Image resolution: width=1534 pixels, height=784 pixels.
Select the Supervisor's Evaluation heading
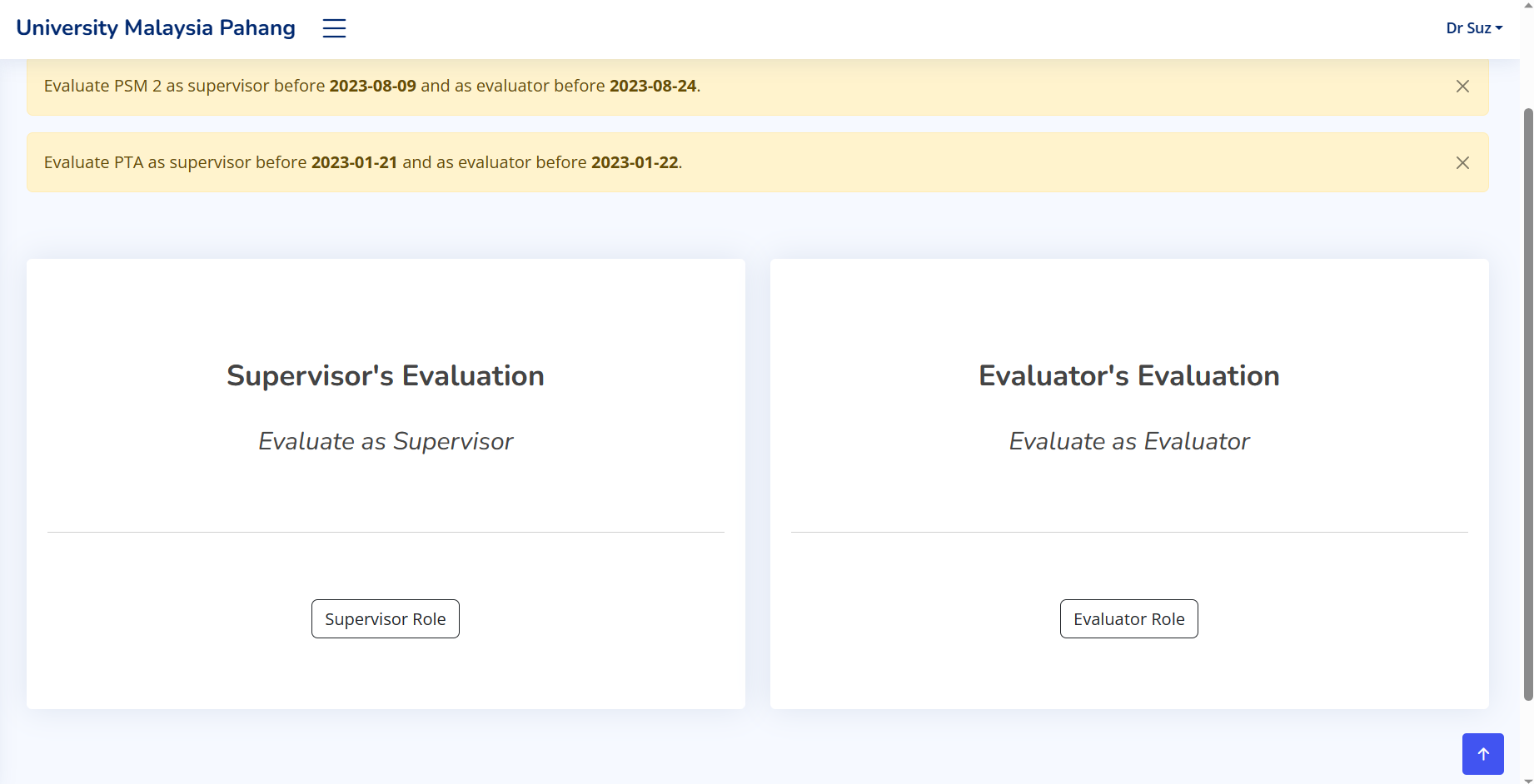tap(385, 376)
